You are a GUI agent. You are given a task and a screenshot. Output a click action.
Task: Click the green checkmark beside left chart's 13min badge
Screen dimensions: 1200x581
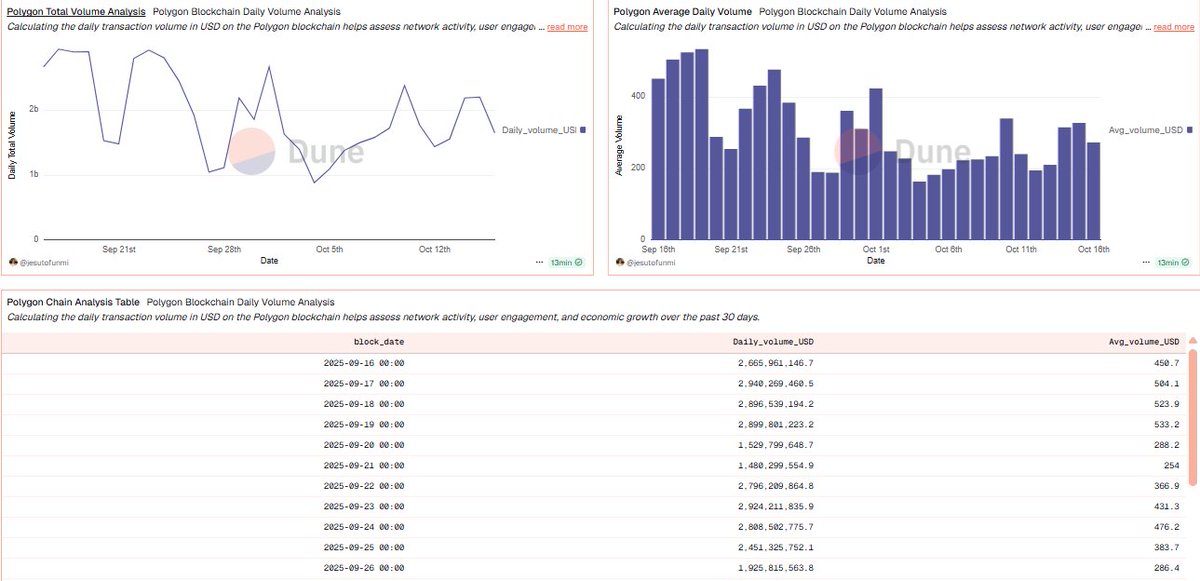578,262
